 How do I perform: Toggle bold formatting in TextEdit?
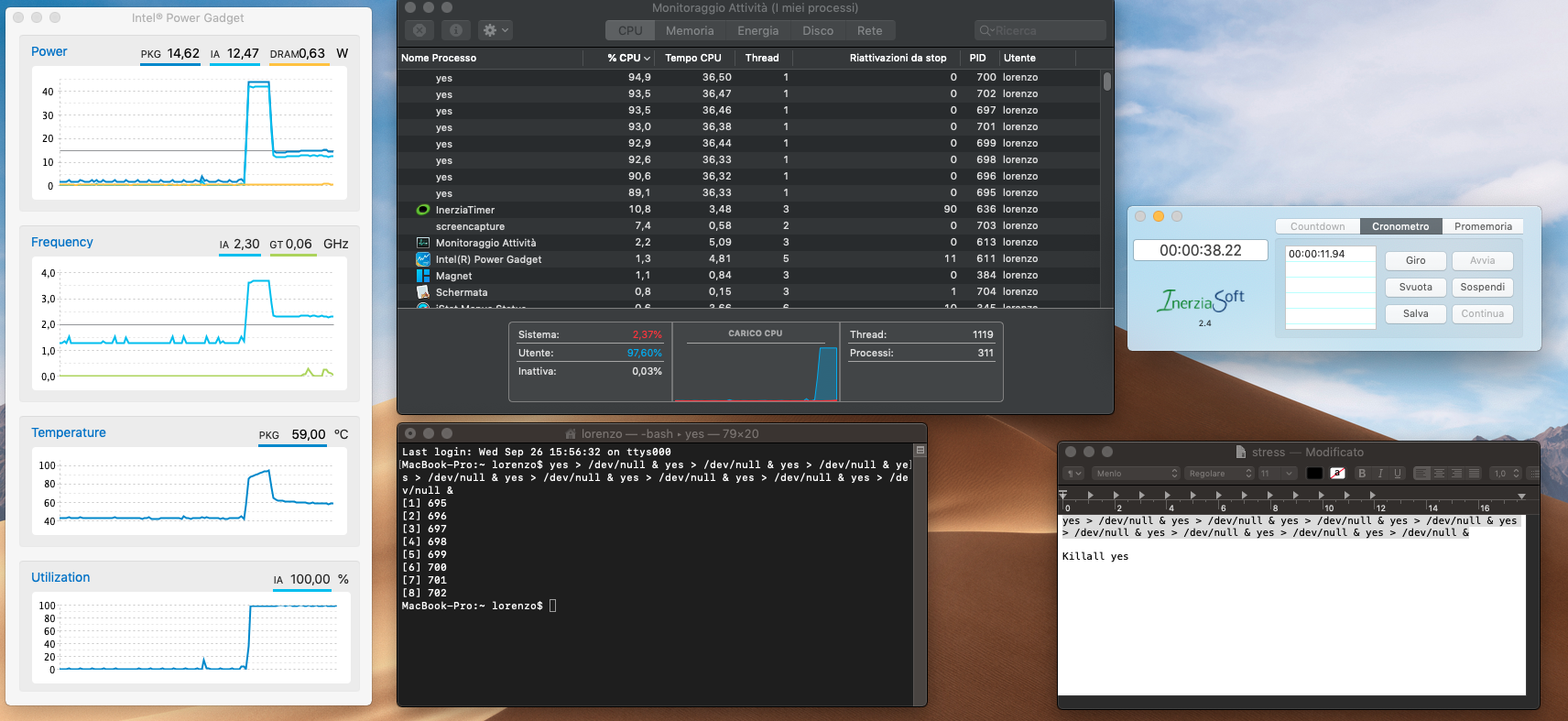(1362, 474)
